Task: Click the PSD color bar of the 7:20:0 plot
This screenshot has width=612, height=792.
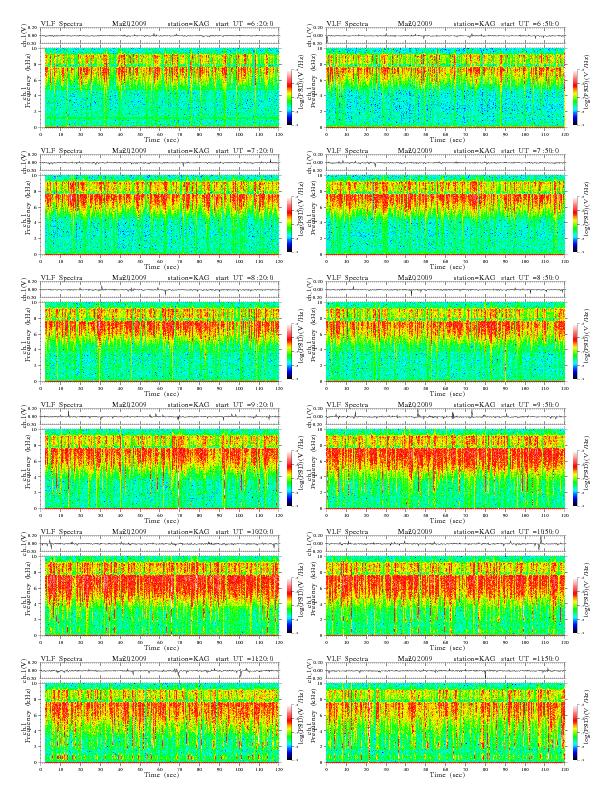Action: [x=289, y=224]
